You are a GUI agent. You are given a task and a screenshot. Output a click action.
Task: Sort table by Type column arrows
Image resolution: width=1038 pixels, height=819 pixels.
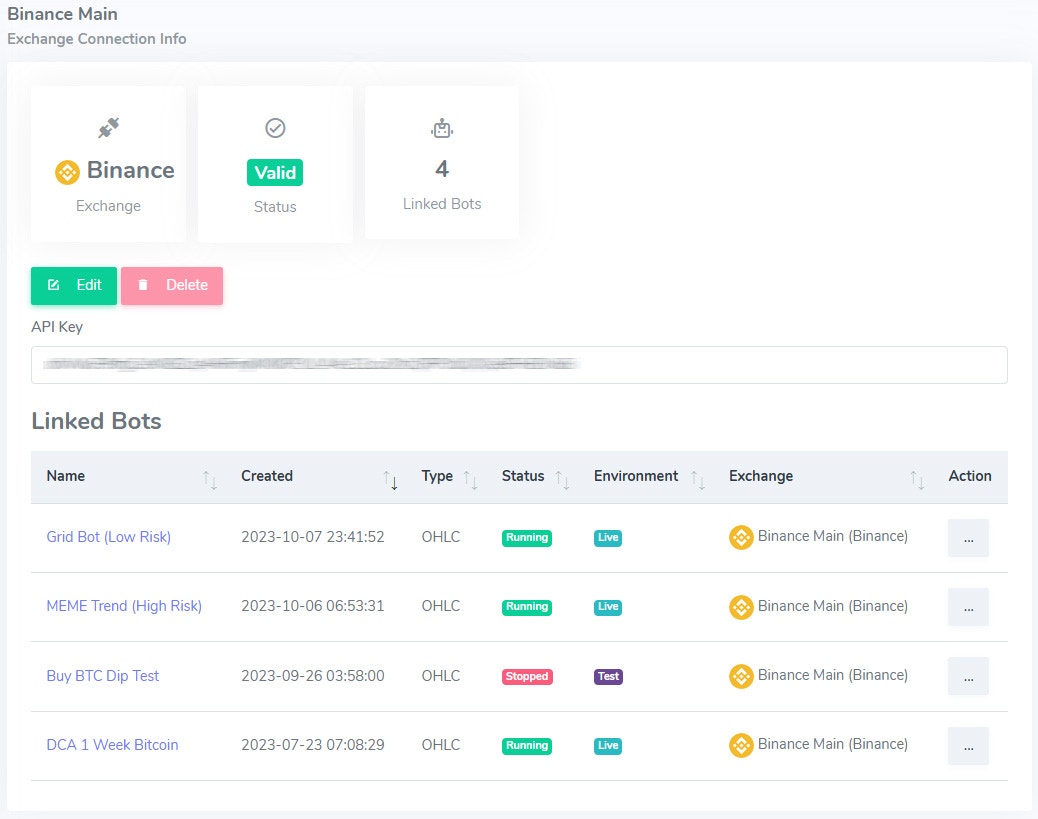(471, 479)
